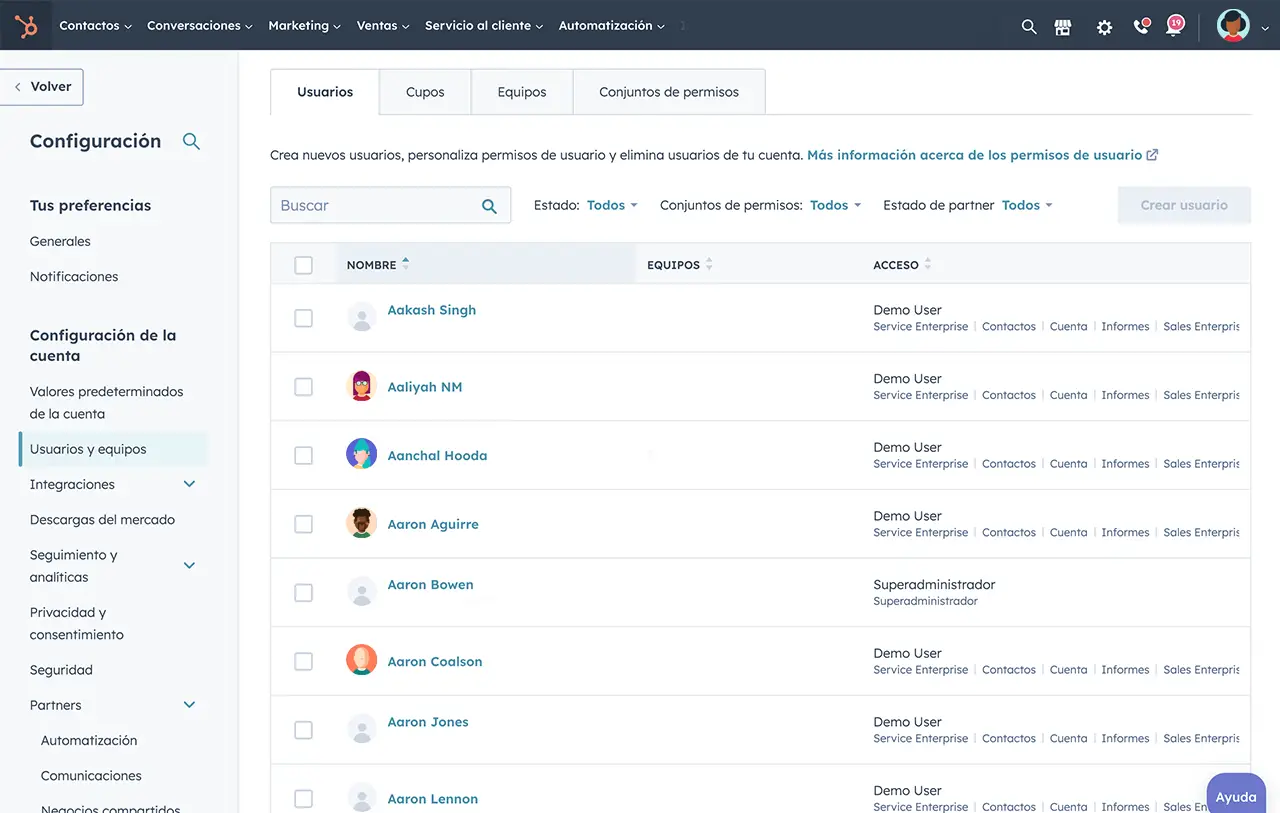Open Aaron Bowen's user profile link

pos(430,585)
